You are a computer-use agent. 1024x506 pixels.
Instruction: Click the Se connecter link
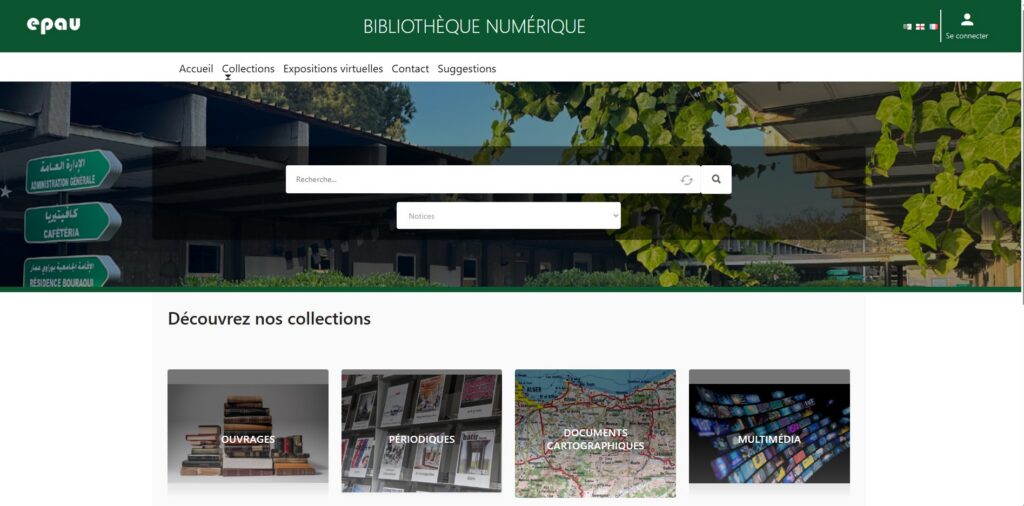coord(967,36)
